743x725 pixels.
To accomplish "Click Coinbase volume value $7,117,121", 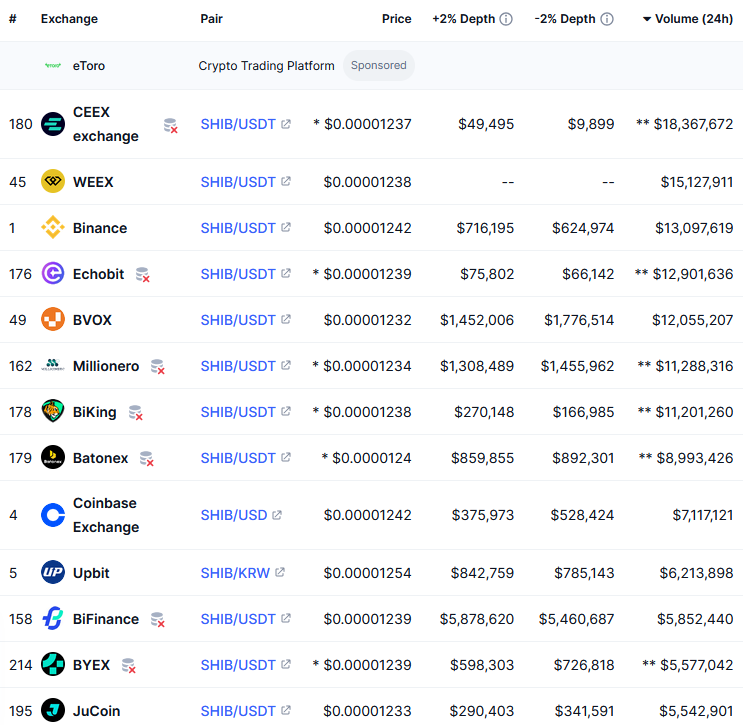I will coord(703,515).
